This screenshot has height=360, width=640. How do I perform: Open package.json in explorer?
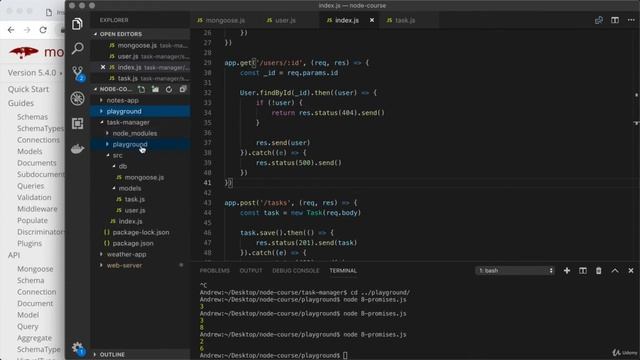click(x=140, y=243)
